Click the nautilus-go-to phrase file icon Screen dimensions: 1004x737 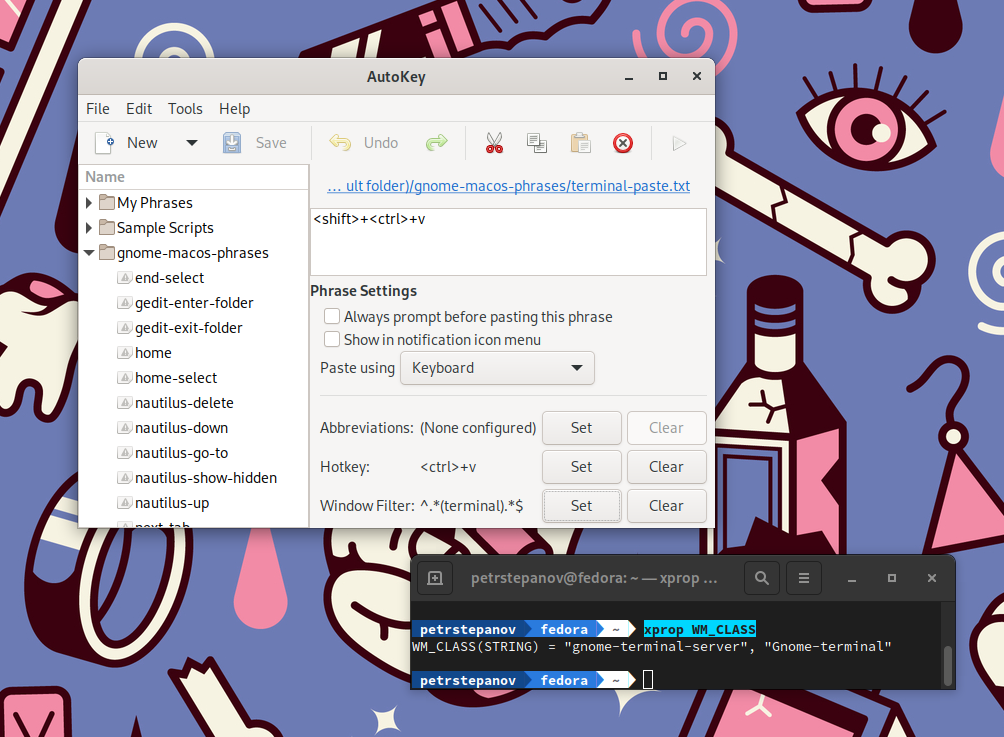tap(125, 453)
